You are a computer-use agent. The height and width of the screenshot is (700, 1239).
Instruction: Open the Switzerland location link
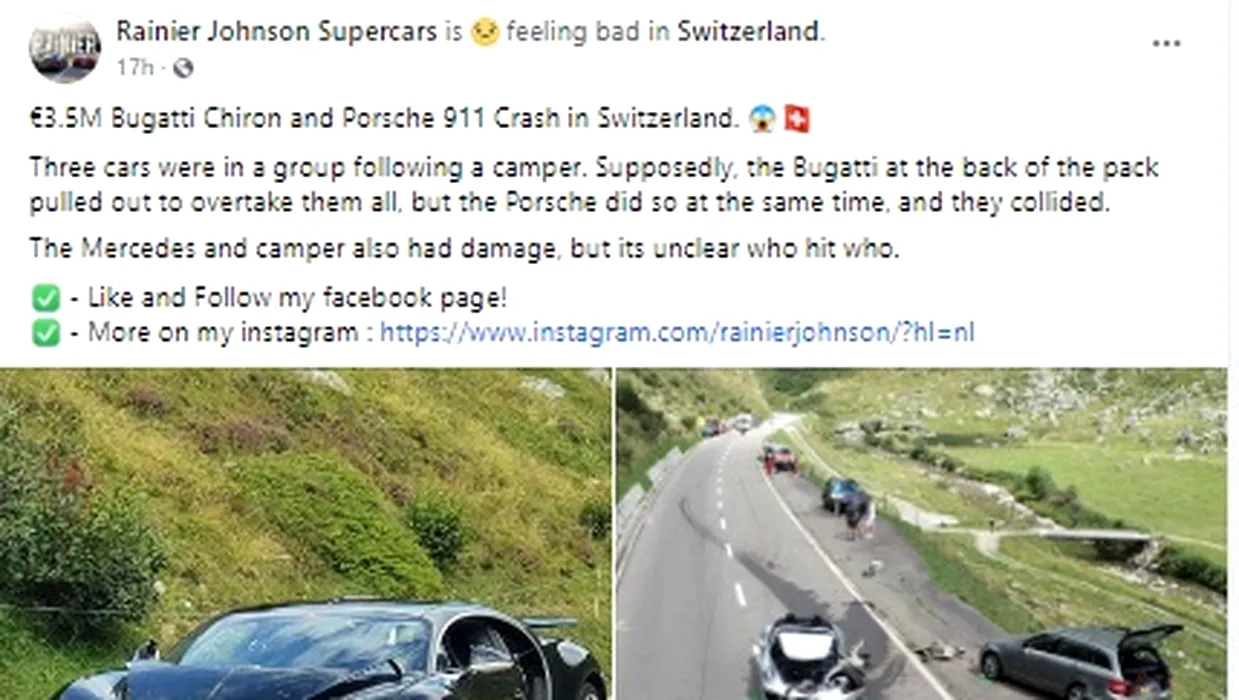click(749, 31)
